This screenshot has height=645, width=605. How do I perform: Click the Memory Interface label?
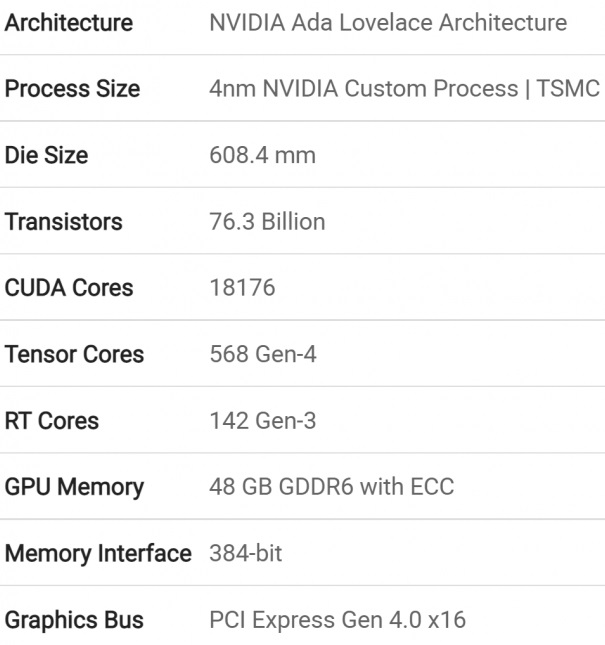98,553
